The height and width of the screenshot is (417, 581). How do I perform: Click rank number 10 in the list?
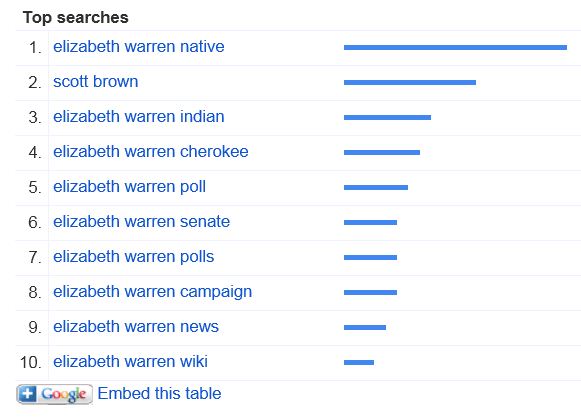[x=31, y=363]
